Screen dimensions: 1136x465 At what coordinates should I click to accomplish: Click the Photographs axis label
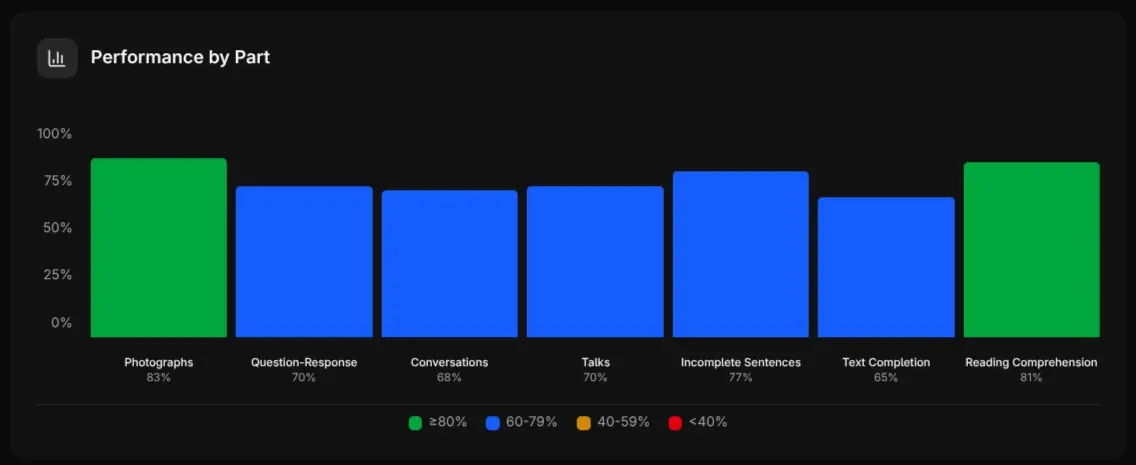click(x=159, y=362)
